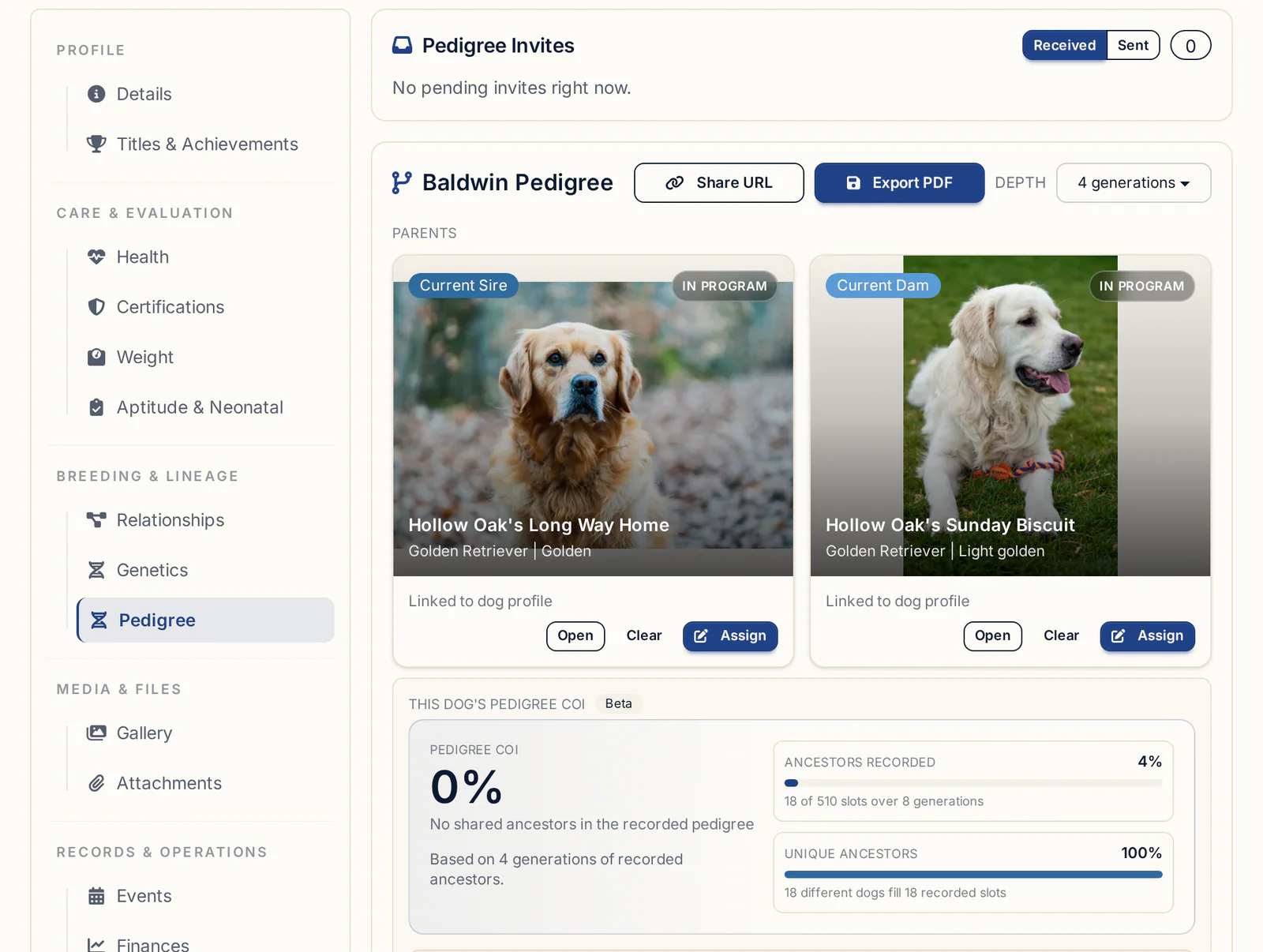Screen dimensions: 1263x952
Task: Click the Ancestors Recorded progress bar
Action: [973, 783]
